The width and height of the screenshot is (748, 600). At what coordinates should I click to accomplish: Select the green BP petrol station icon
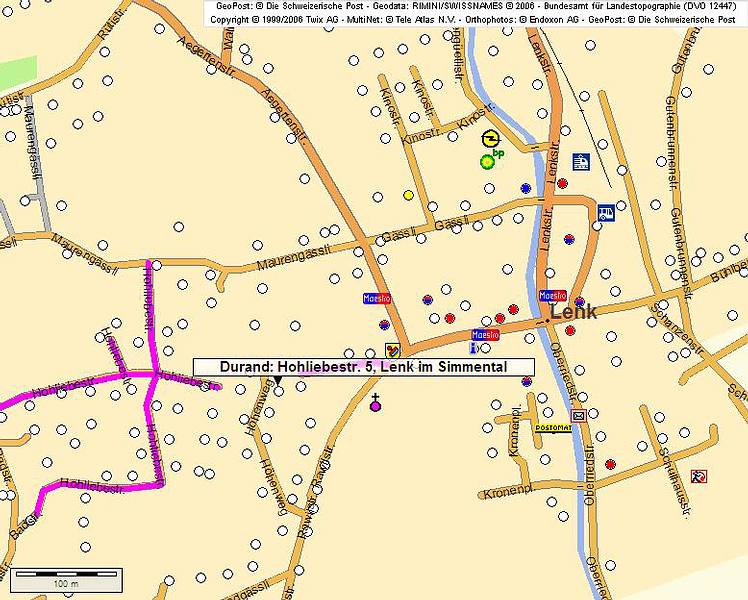488,160
